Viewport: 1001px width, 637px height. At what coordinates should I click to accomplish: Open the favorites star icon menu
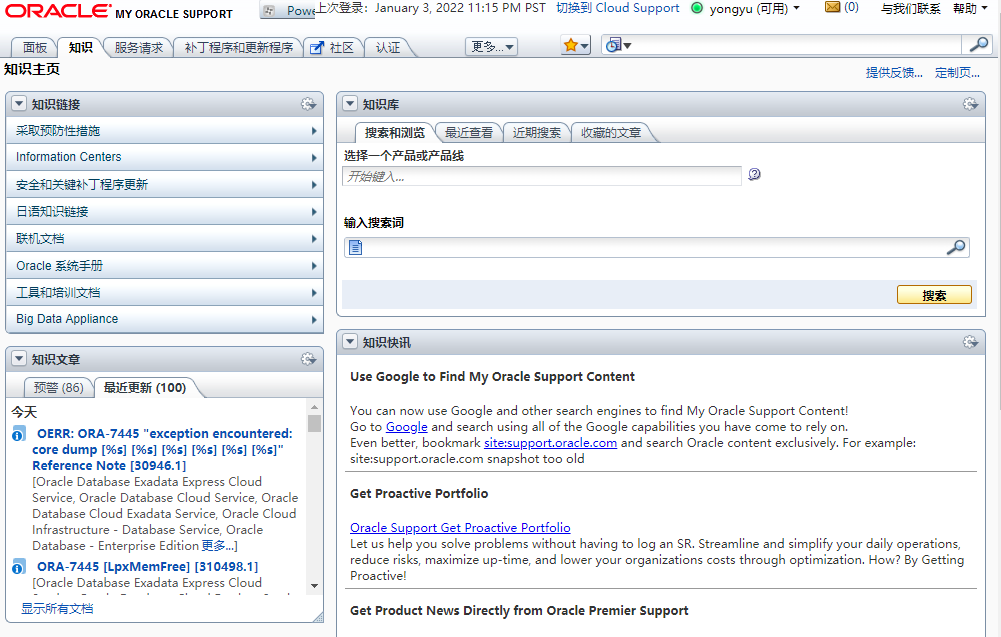pyautogui.click(x=575, y=45)
